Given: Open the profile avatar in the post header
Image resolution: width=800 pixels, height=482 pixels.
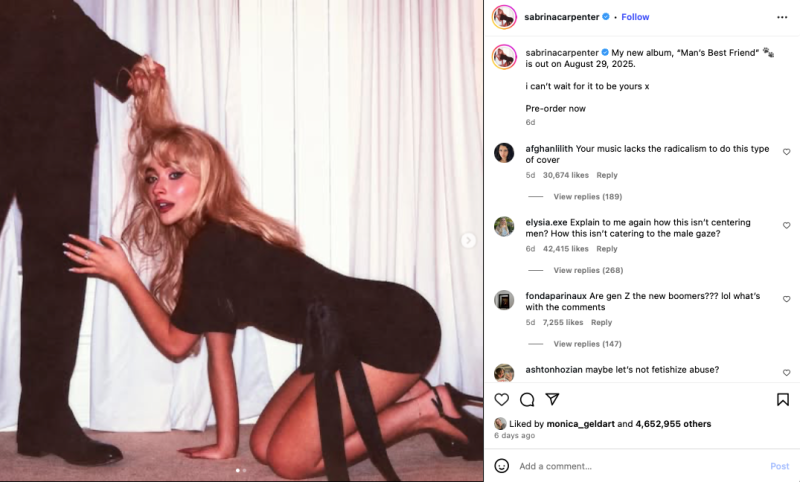Looking at the screenshot, I should [x=504, y=17].
